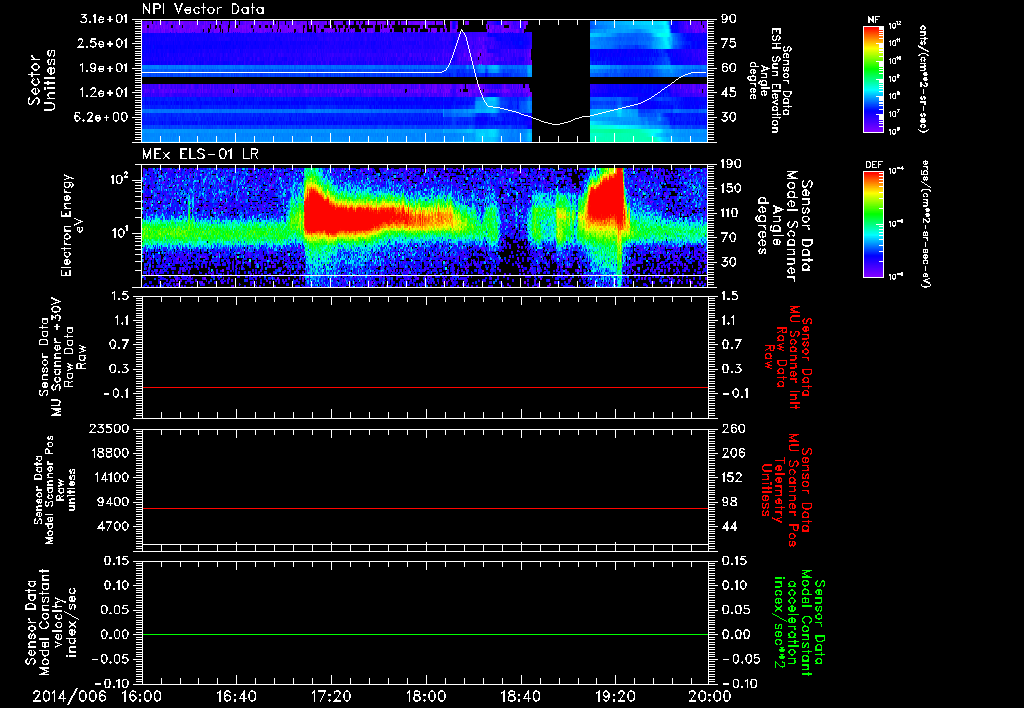1024x708 pixels.
Task: Click the 190 scanner angle tick label
Action: 731,164
